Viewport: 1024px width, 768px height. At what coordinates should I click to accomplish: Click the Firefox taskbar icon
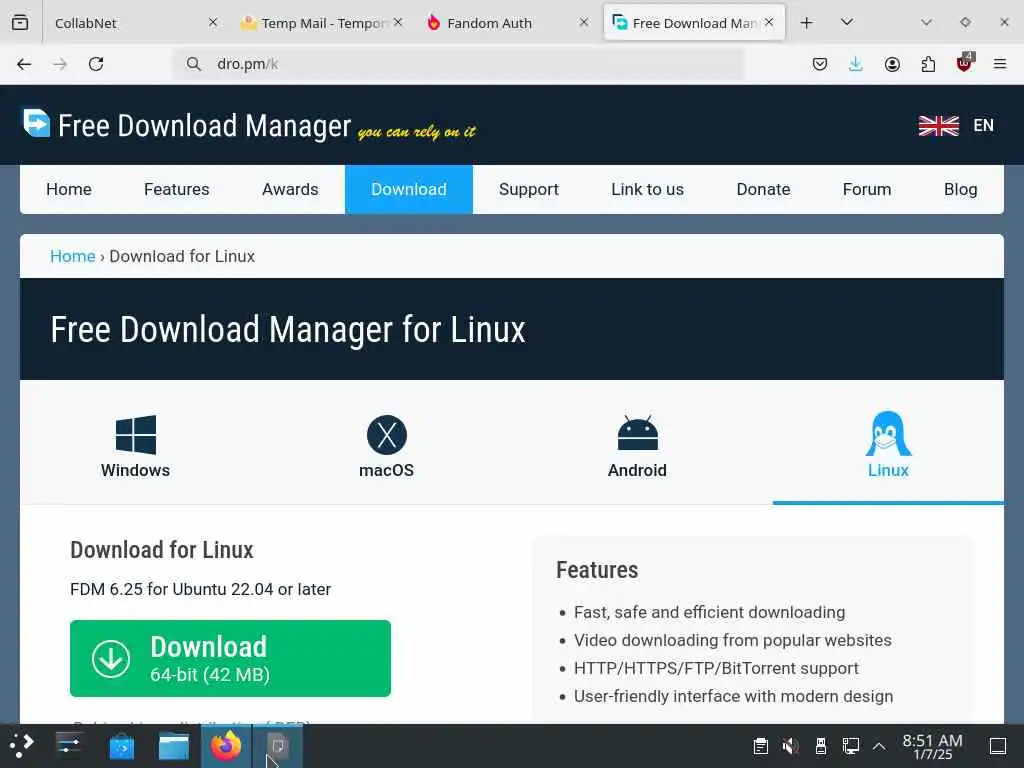(226, 745)
